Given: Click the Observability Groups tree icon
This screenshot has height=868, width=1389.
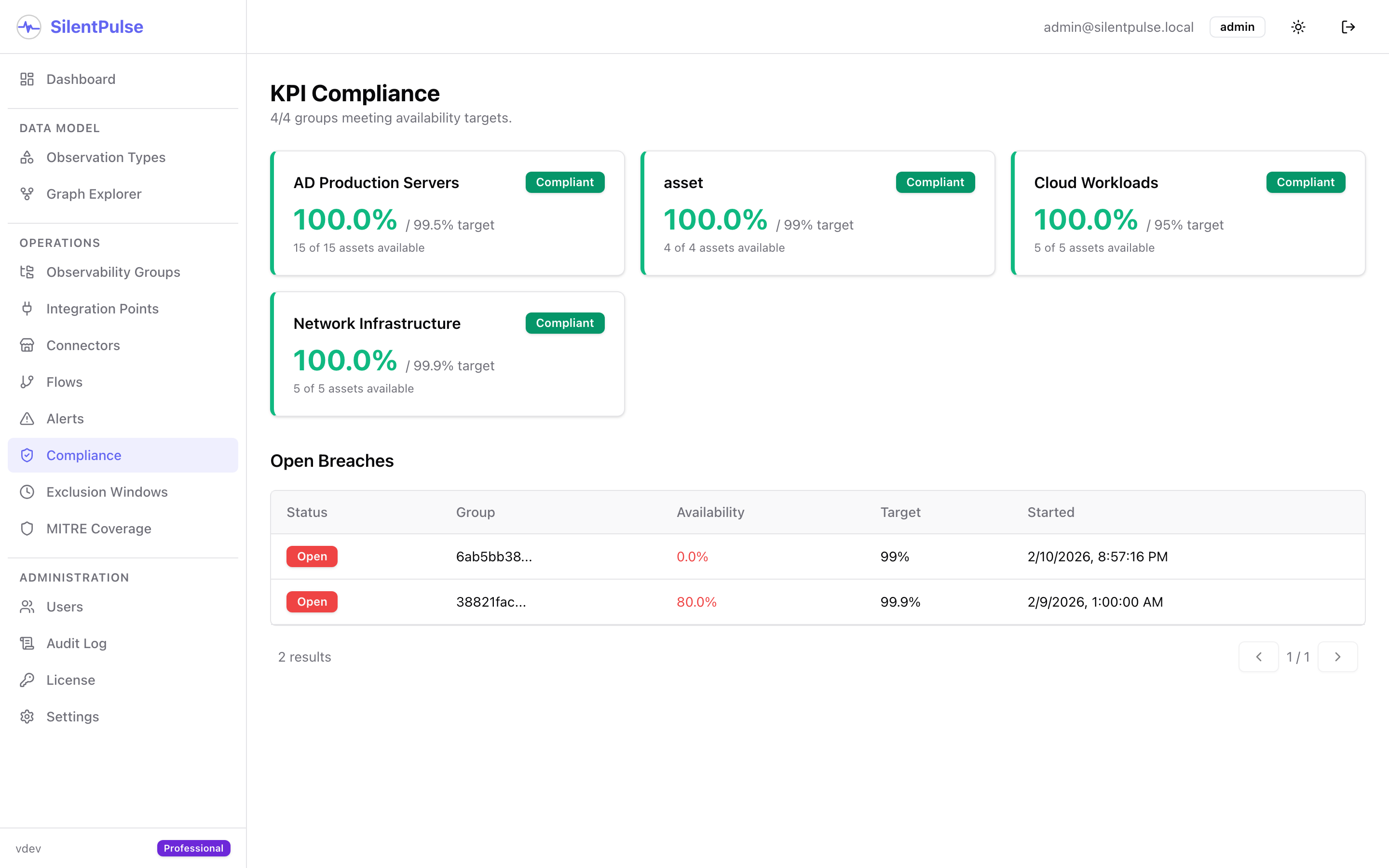Looking at the screenshot, I should click(x=27, y=272).
